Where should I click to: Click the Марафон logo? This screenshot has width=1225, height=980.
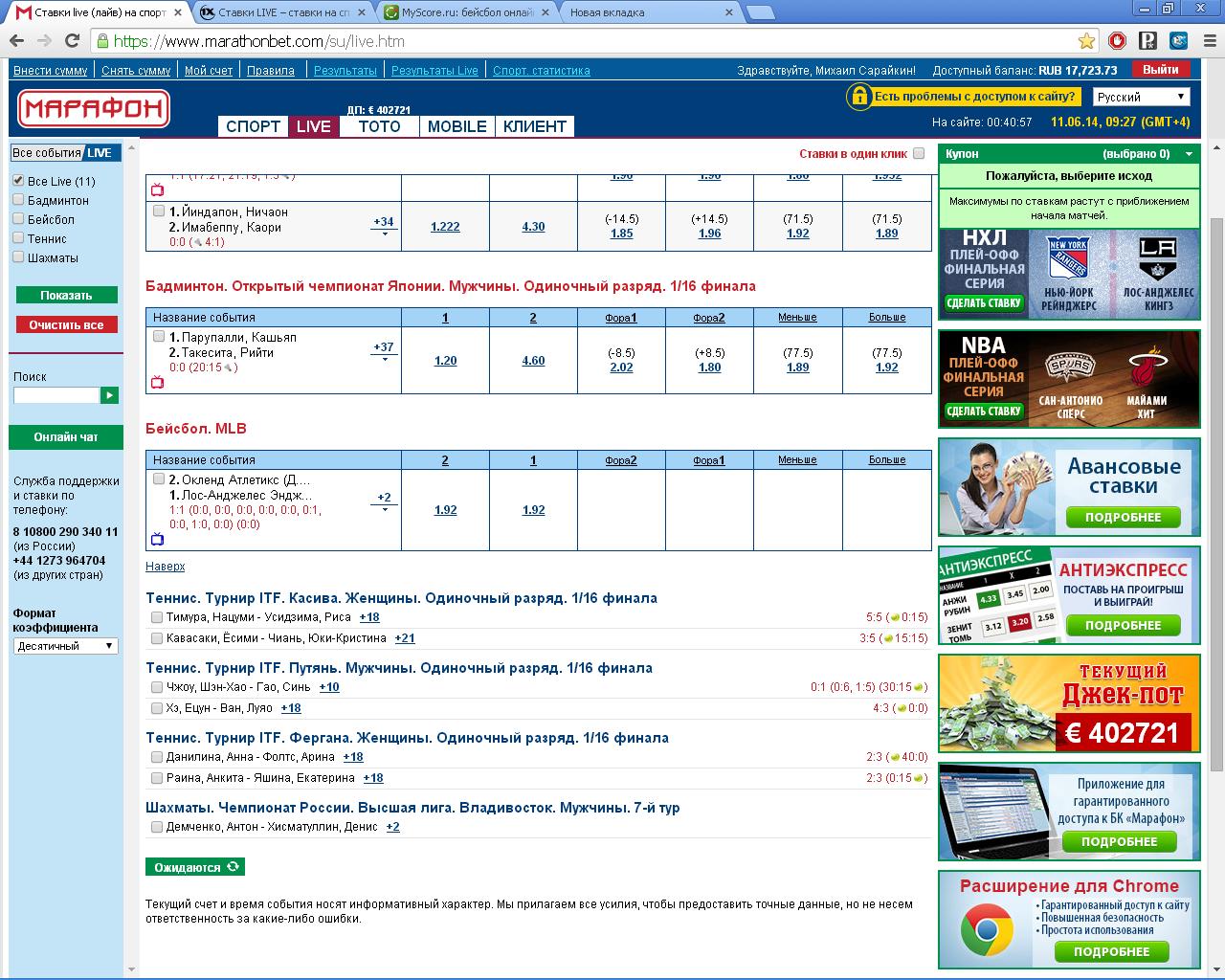(x=93, y=109)
